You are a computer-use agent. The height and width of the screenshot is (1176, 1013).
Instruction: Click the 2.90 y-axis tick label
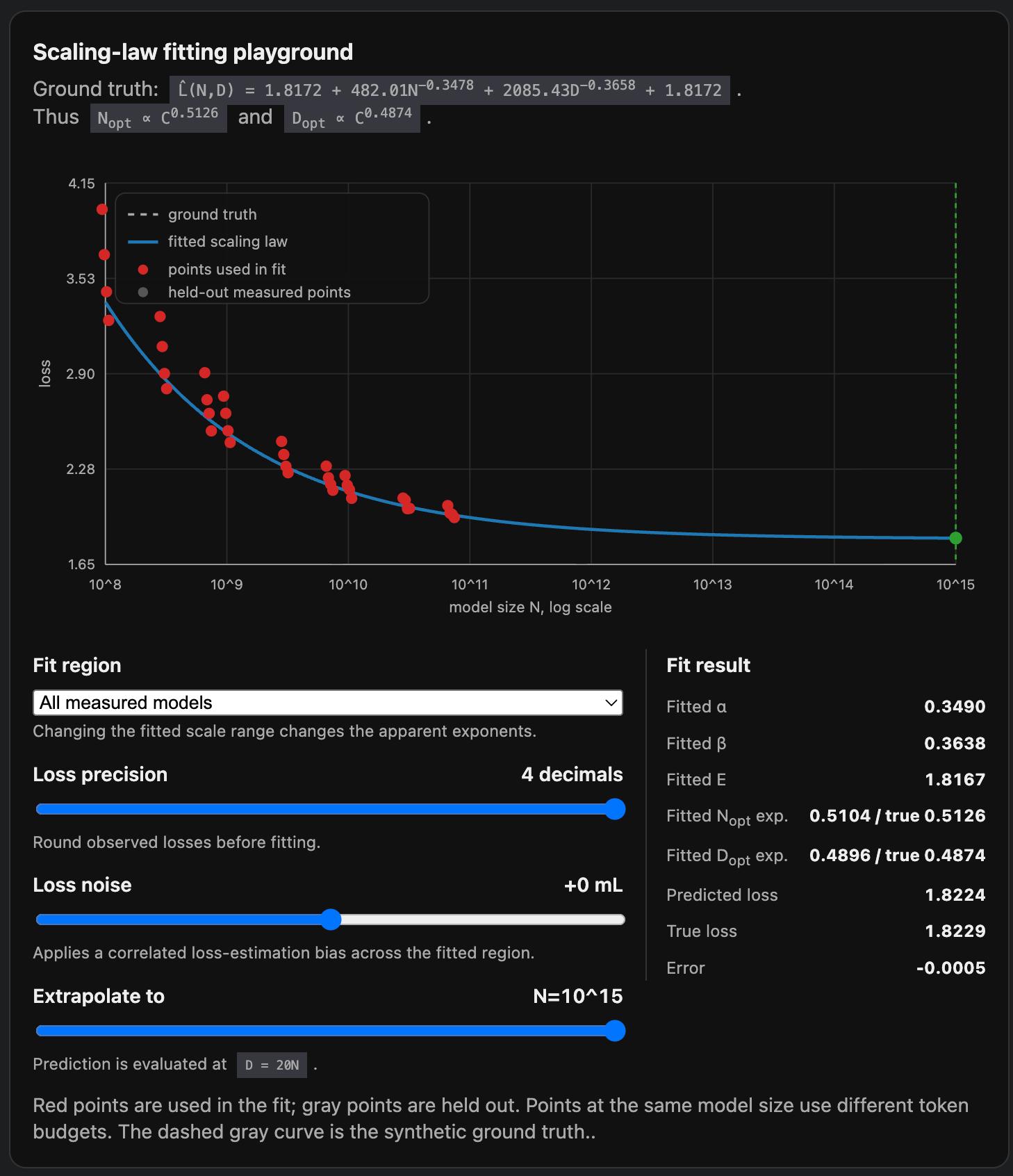pyautogui.click(x=81, y=374)
